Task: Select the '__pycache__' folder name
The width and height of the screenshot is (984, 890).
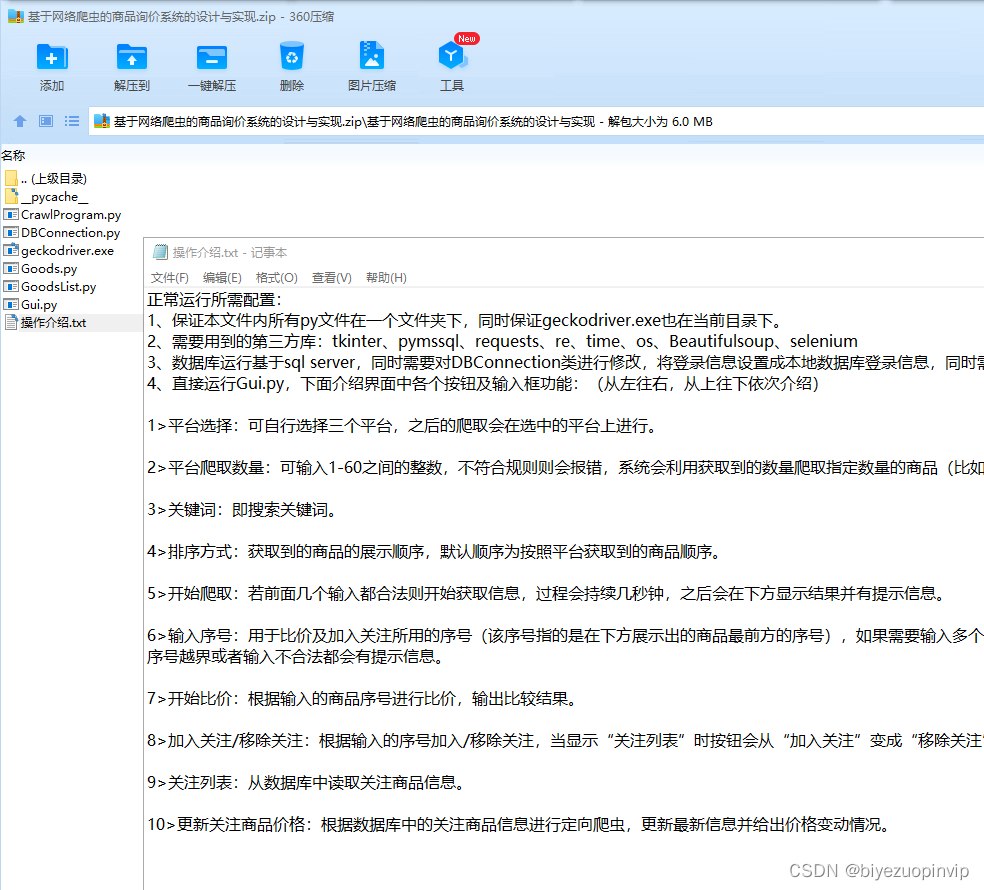Action: pyautogui.click(x=55, y=196)
